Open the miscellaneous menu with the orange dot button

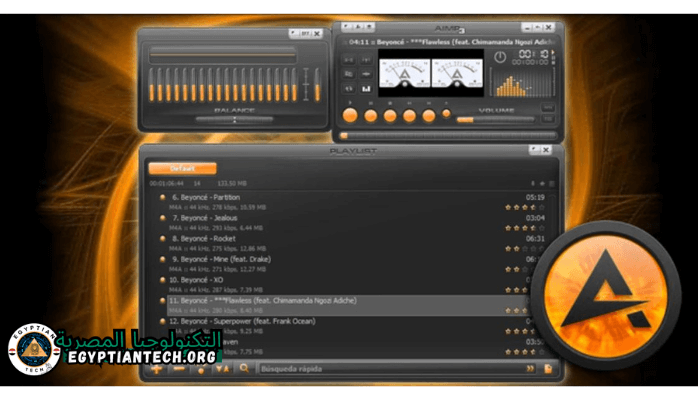[x=201, y=369]
